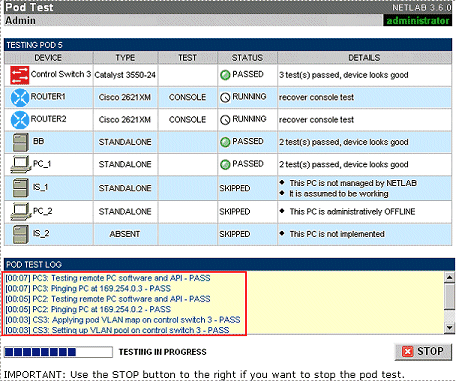The width and height of the screenshot is (456, 381).
Task: Click the ROUTER1 blue router icon
Action: 20,97
